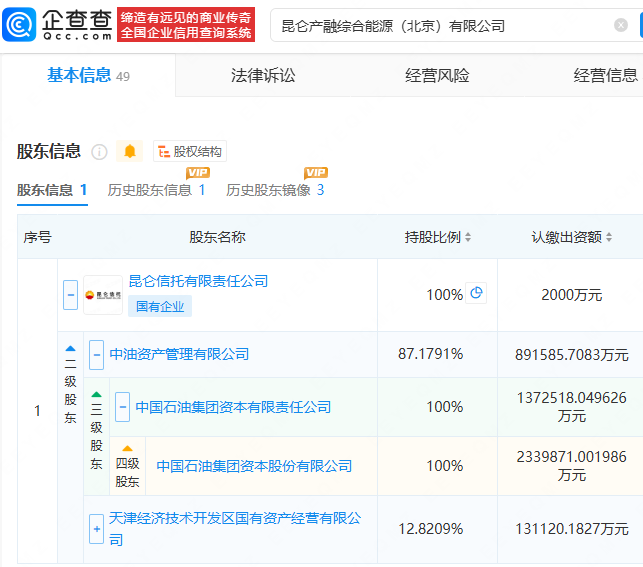Collapse the 昆仑信托有限责任公司 shareholder row
This screenshot has width=643, height=567.
[x=70, y=295]
